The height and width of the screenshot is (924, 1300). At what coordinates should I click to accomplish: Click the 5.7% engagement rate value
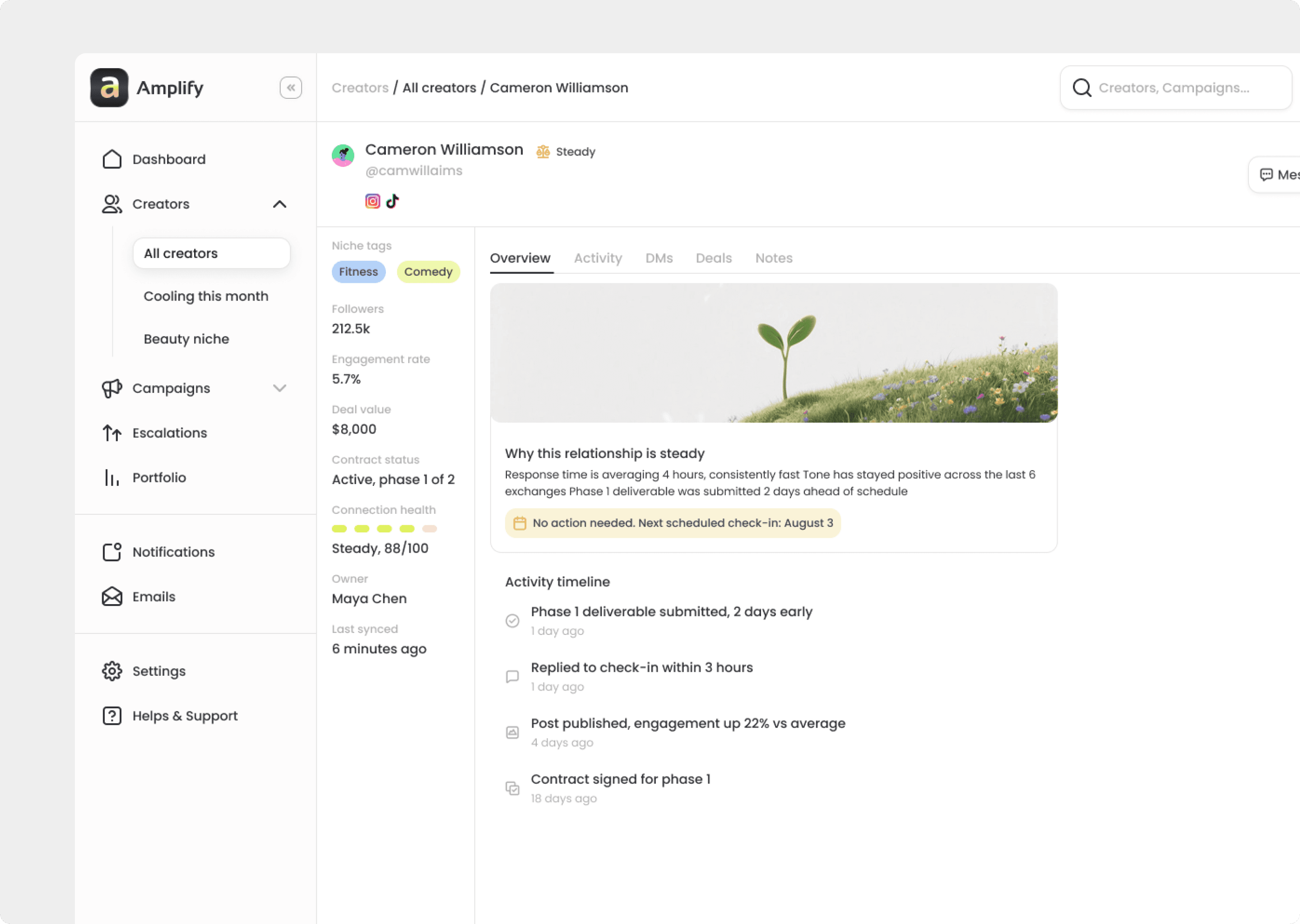347,379
